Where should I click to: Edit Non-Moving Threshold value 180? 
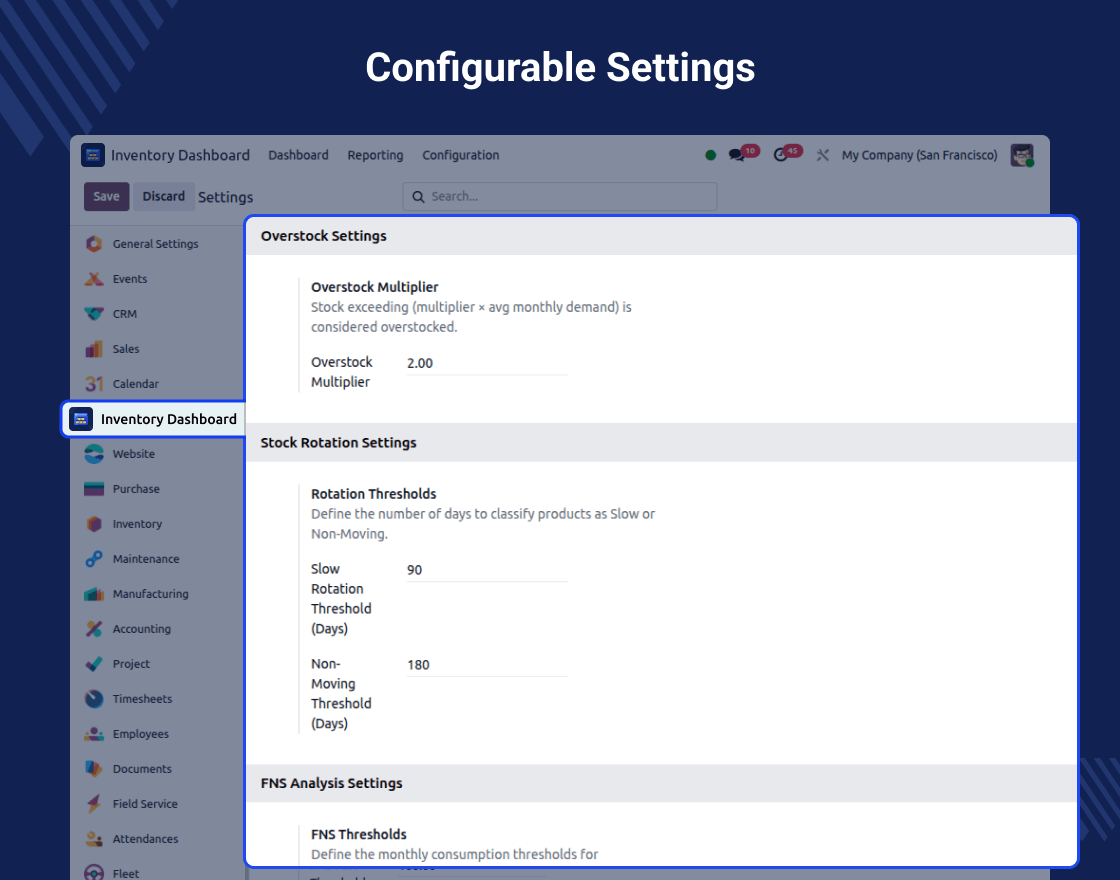pyautogui.click(x=487, y=665)
